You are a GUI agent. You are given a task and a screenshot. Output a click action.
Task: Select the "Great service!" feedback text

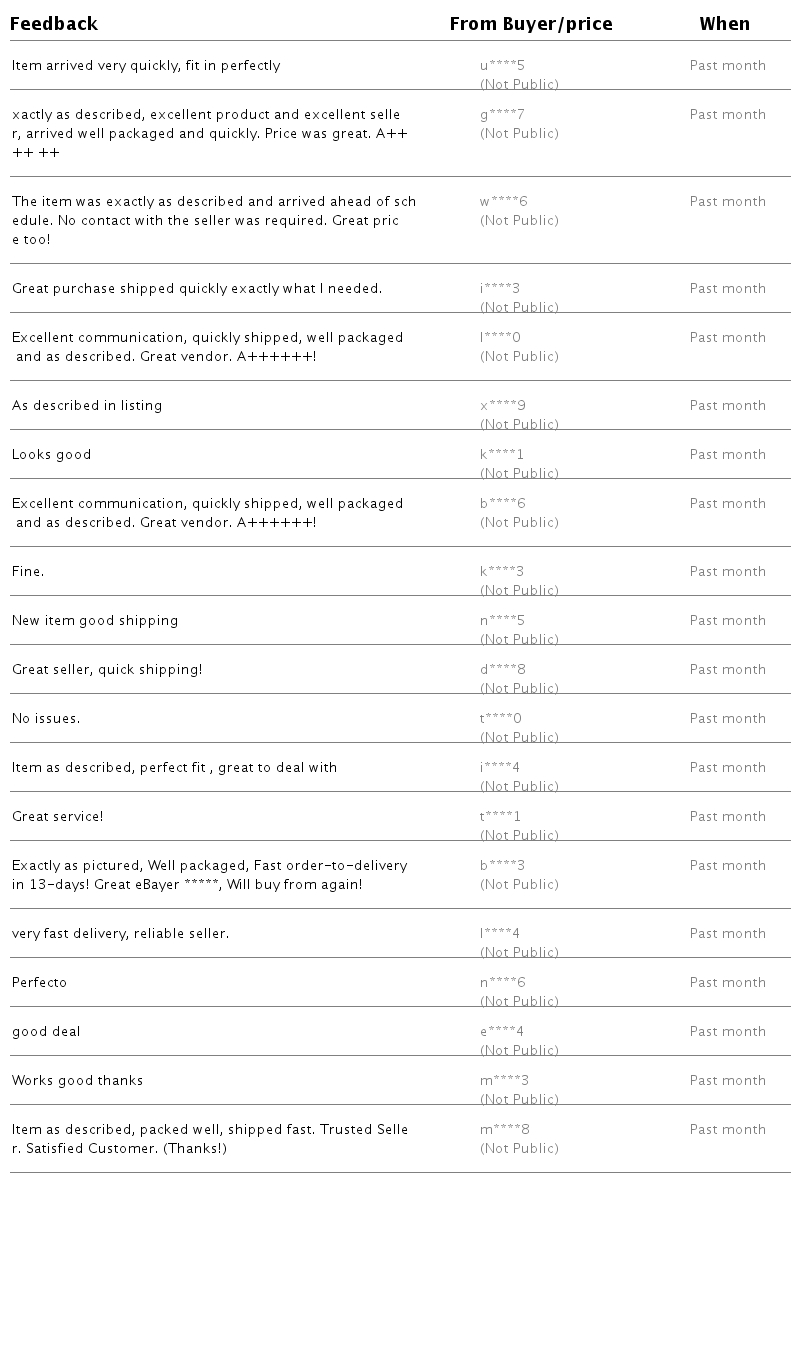coord(57,817)
